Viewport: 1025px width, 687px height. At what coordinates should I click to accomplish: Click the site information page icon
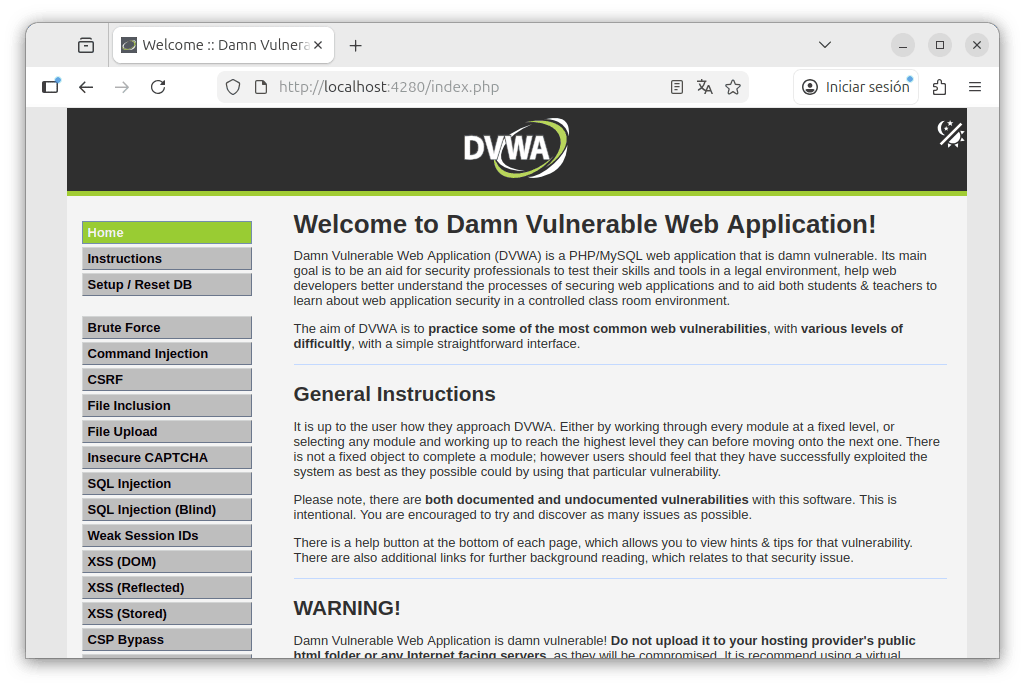coord(261,87)
